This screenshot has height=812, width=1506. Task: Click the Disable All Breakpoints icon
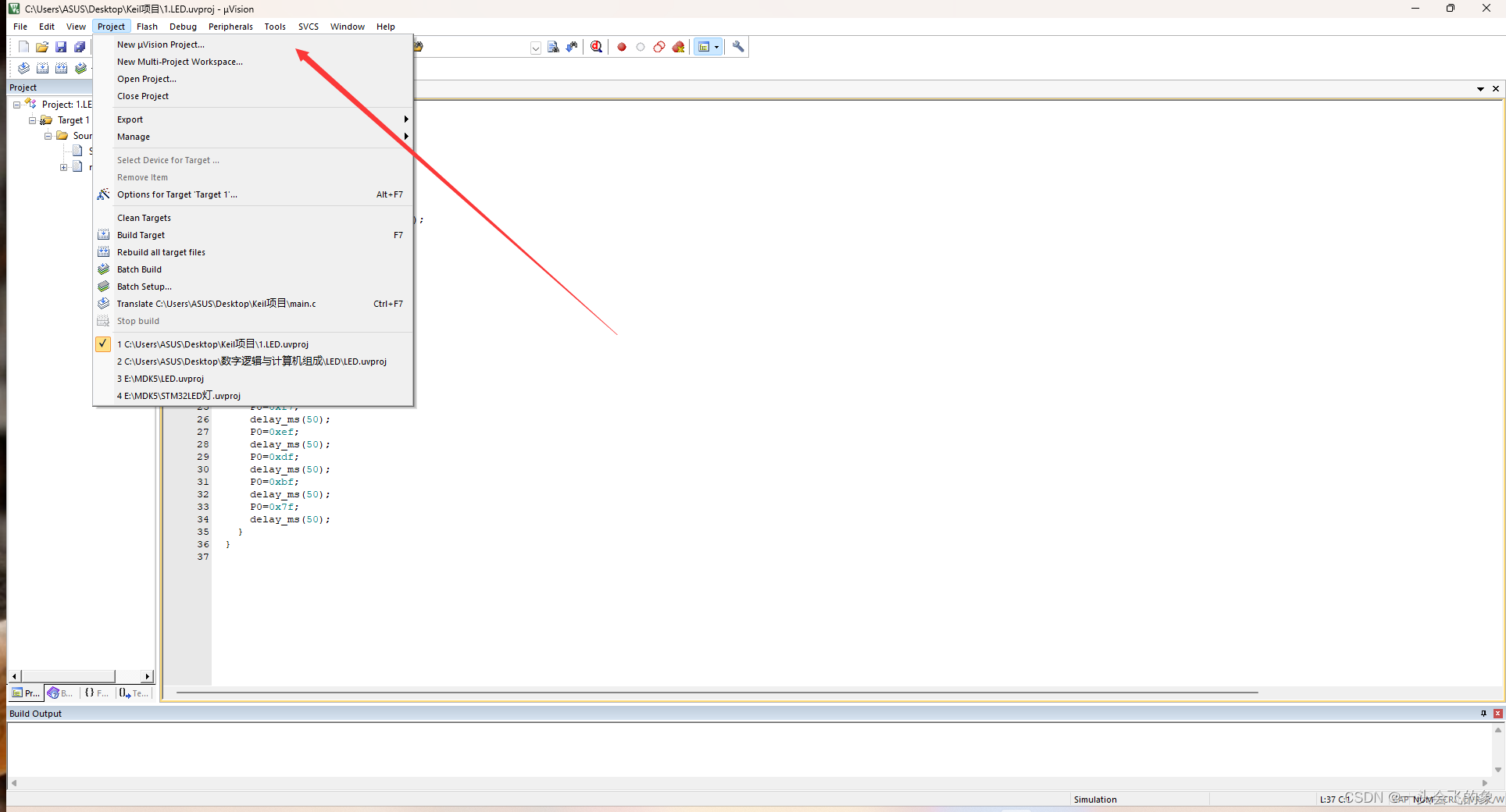pos(659,47)
